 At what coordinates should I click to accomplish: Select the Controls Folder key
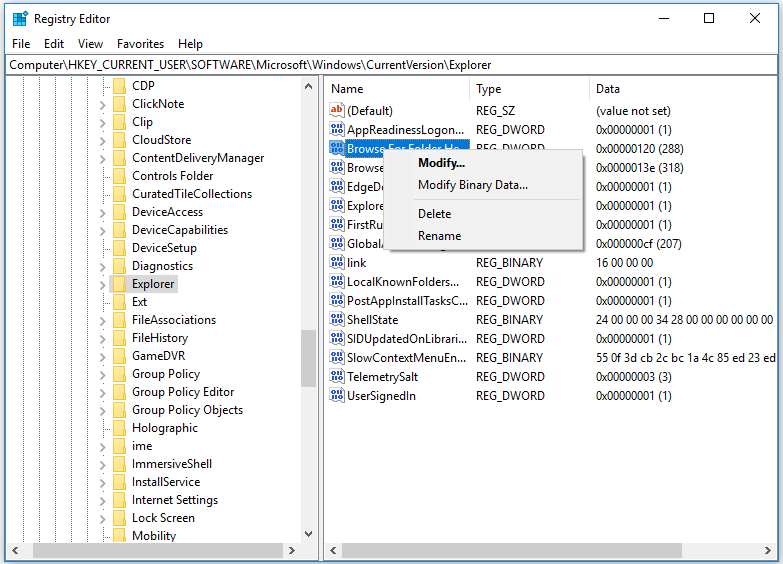click(x=172, y=176)
